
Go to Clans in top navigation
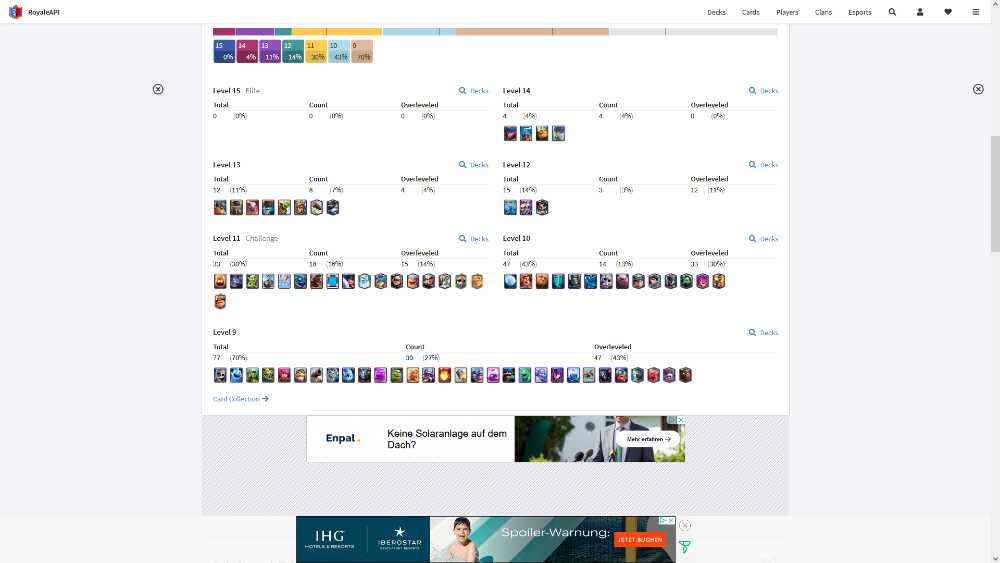point(823,12)
